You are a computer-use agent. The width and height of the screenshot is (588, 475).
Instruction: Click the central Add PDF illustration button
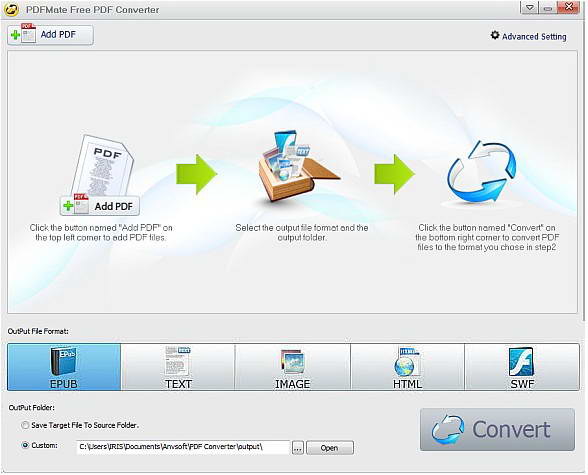pos(100,206)
